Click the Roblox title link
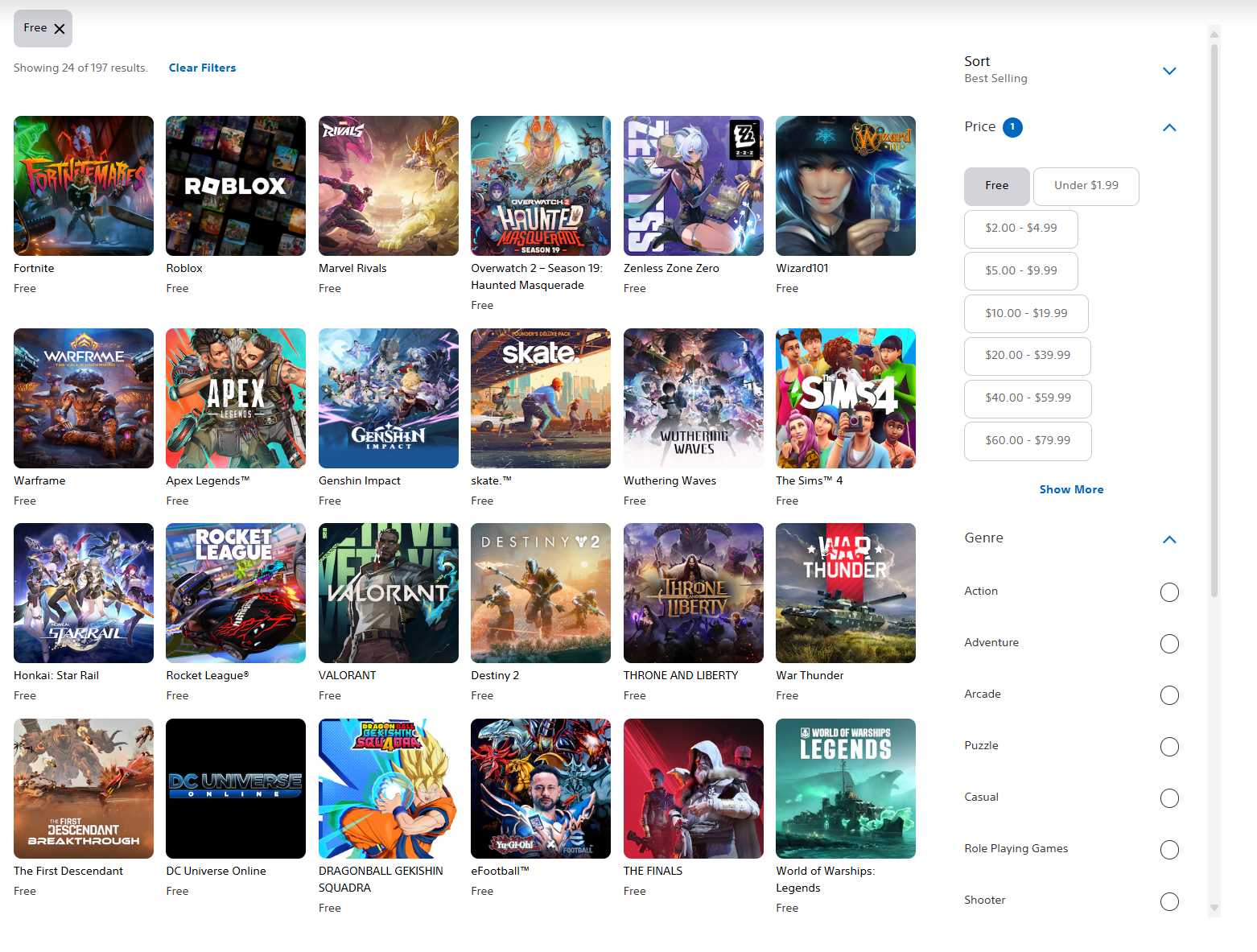Image resolution: width=1257 pixels, height=952 pixels. pos(184,269)
